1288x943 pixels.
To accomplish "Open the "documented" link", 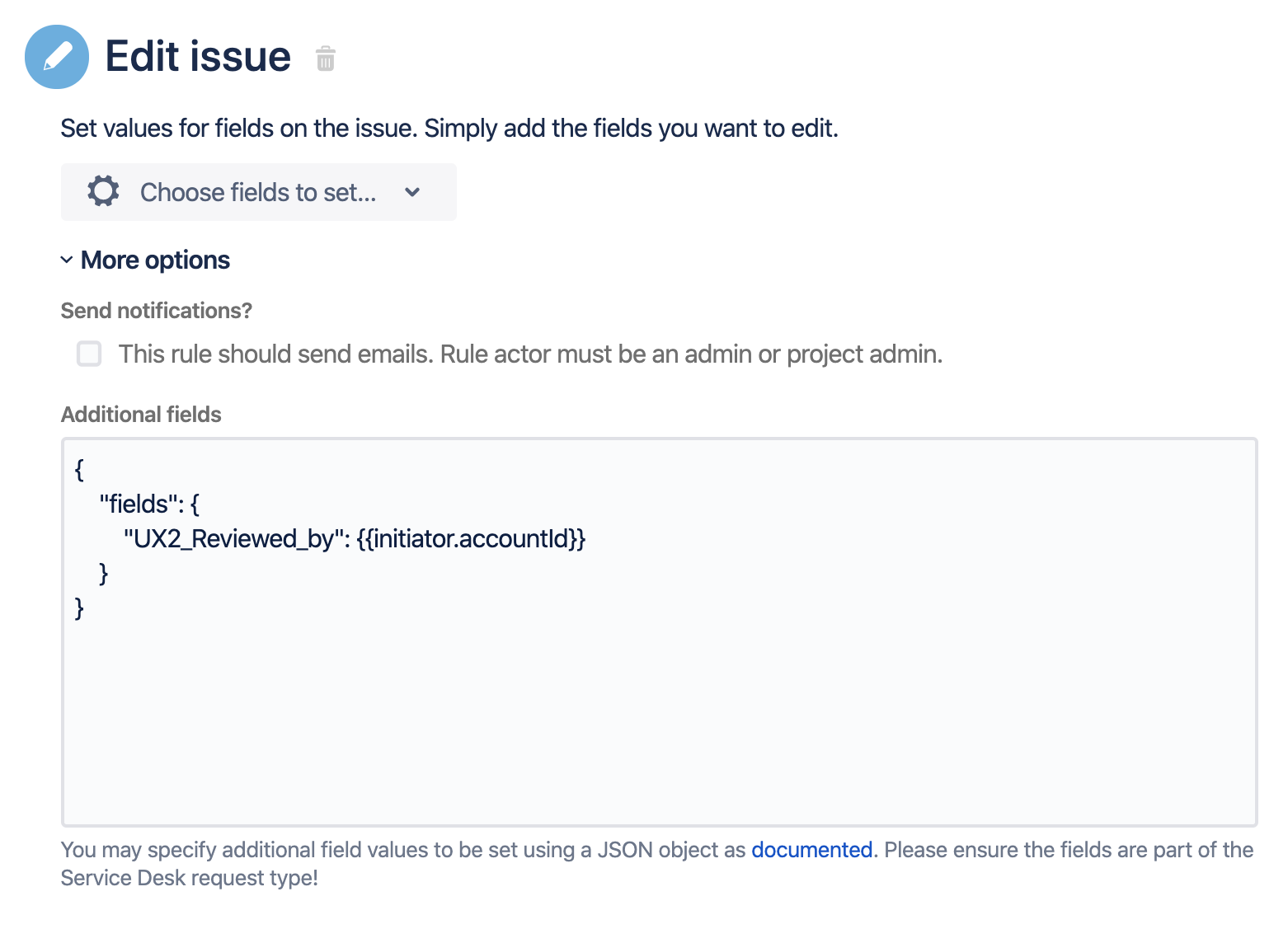I will click(x=811, y=850).
